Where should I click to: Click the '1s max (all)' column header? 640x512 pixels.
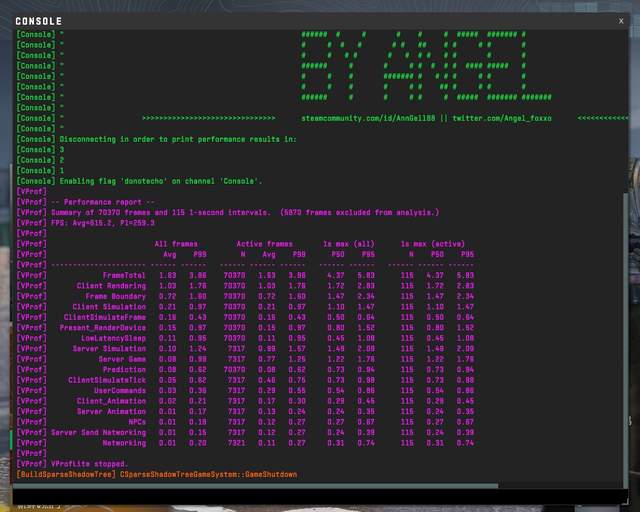pos(349,244)
